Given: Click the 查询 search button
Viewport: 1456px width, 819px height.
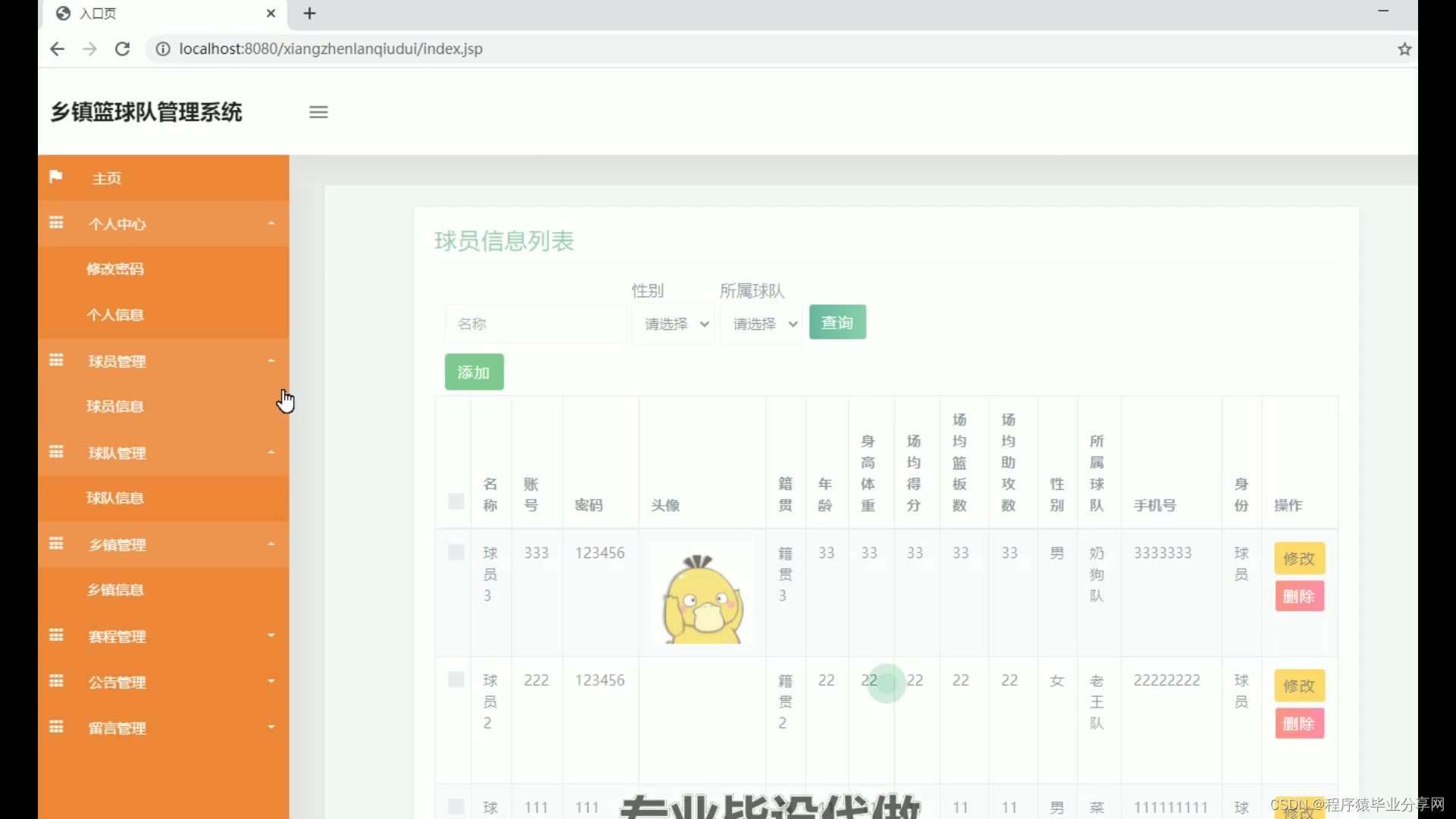Looking at the screenshot, I should (x=837, y=322).
